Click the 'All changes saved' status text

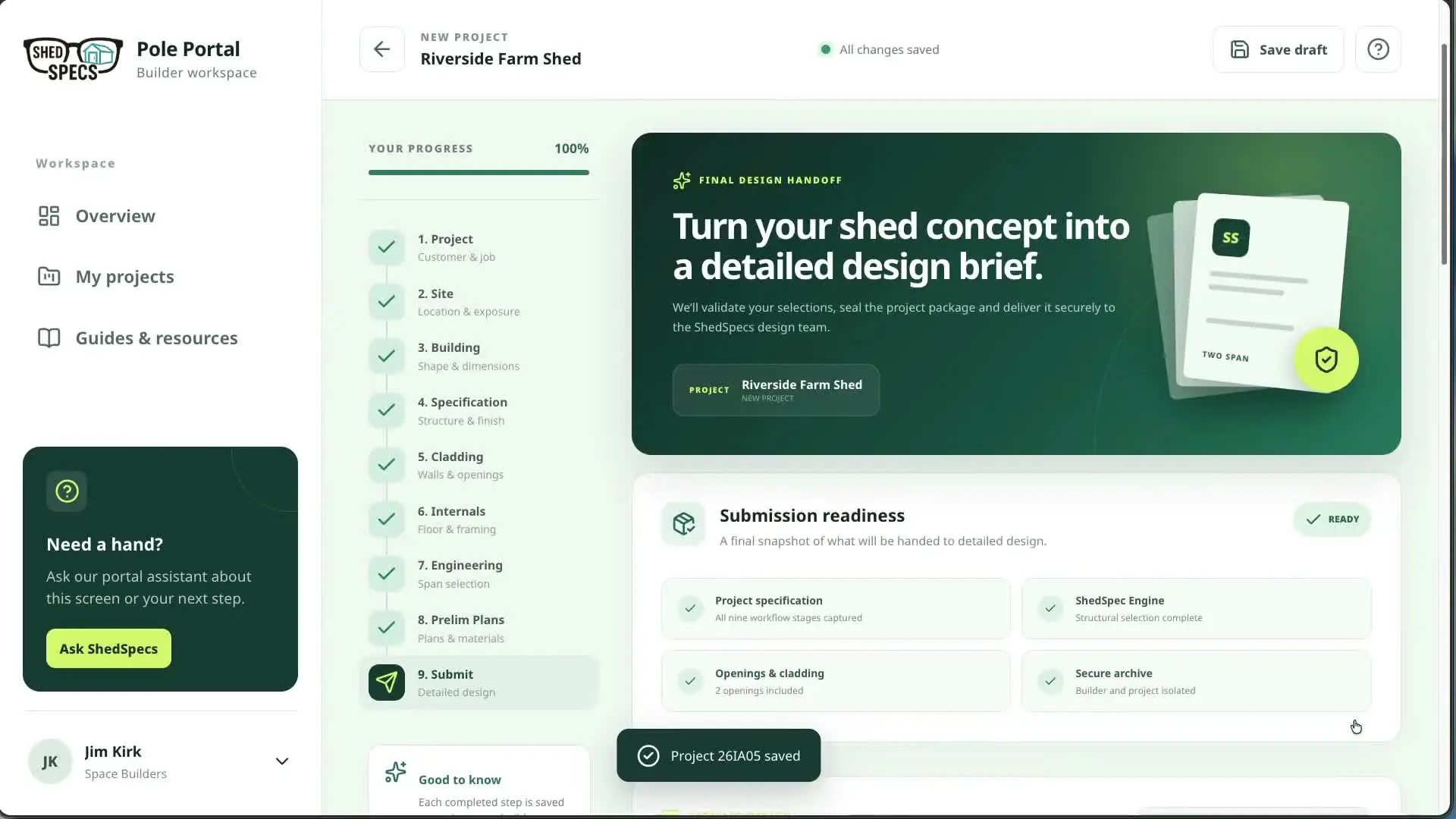tap(889, 49)
